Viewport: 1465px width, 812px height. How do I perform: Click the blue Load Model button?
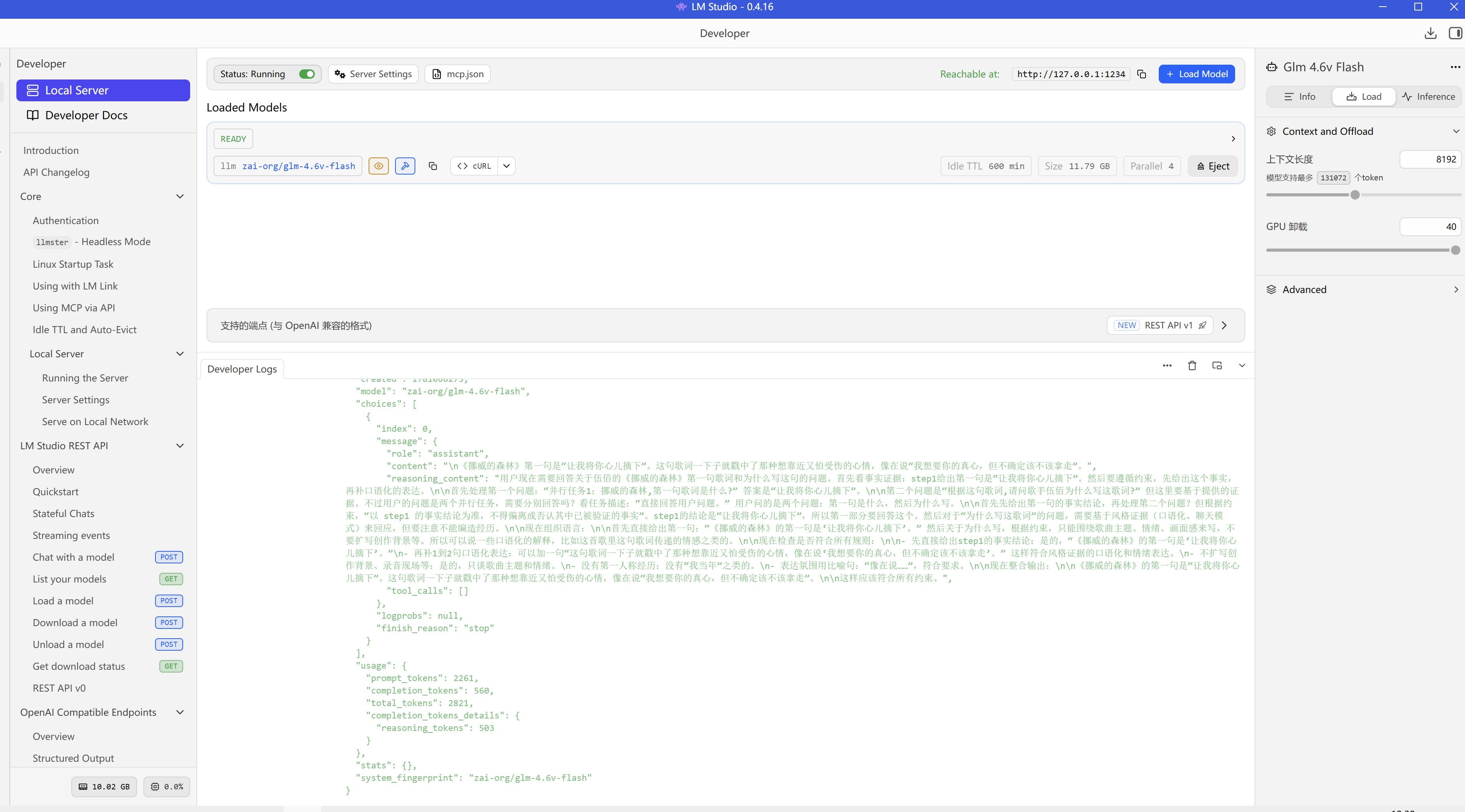tap(1197, 74)
